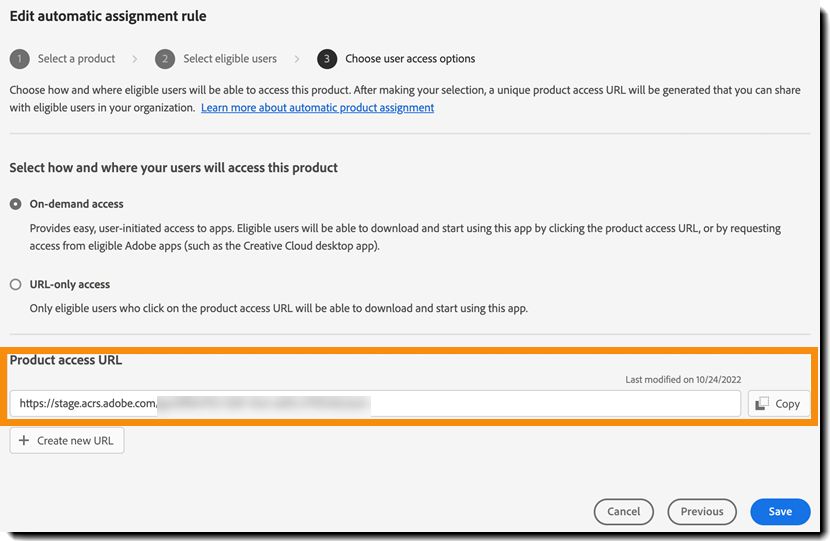
Task: Open Learn more about automatic product assignment
Action: 317,107
